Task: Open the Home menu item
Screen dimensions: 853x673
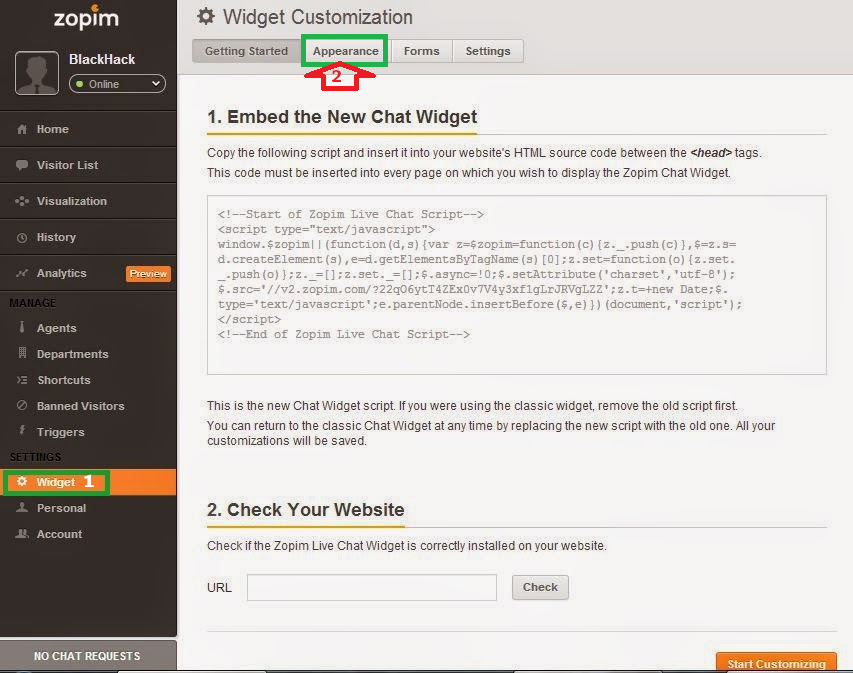Action: (x=88, y=129)
